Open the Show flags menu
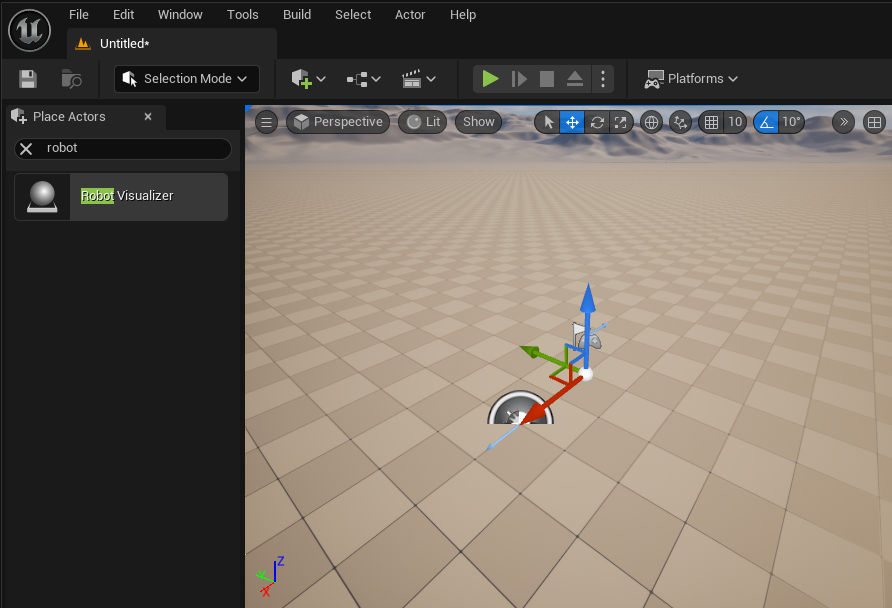 pyautogui.click(x=478, y=122)
